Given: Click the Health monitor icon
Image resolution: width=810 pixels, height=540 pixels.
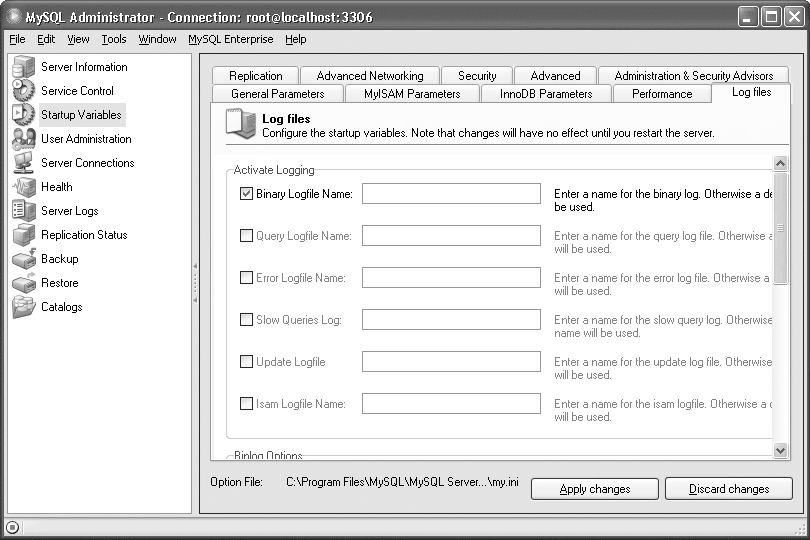Looking at the screenshot, I should [23, 187].
